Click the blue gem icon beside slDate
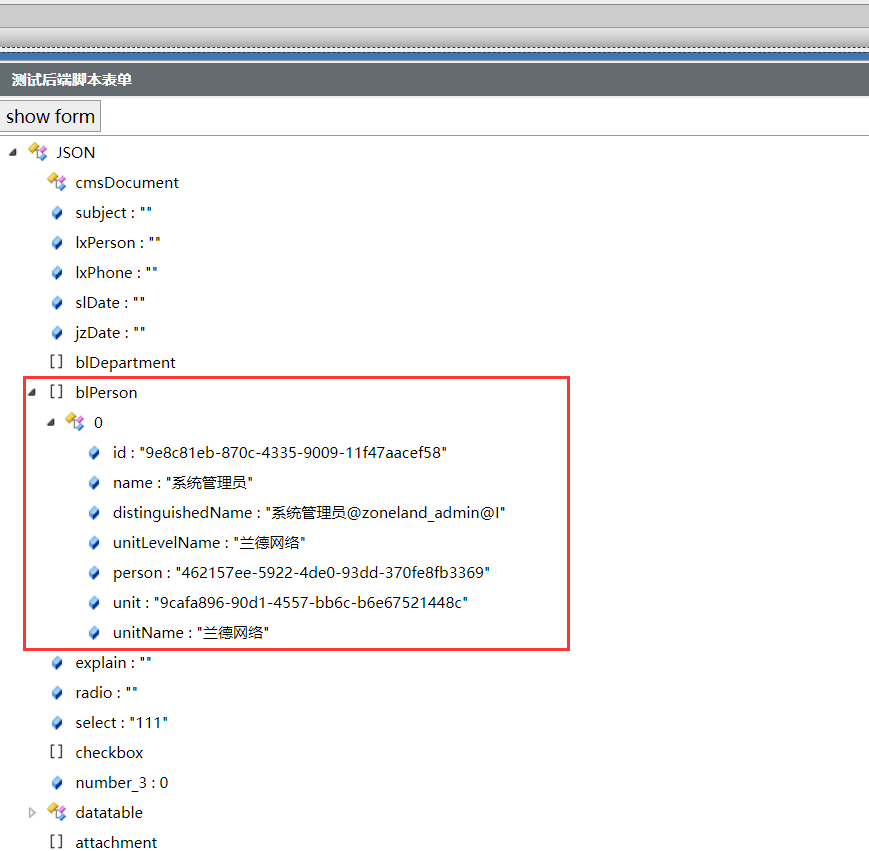 coord(57,303)
